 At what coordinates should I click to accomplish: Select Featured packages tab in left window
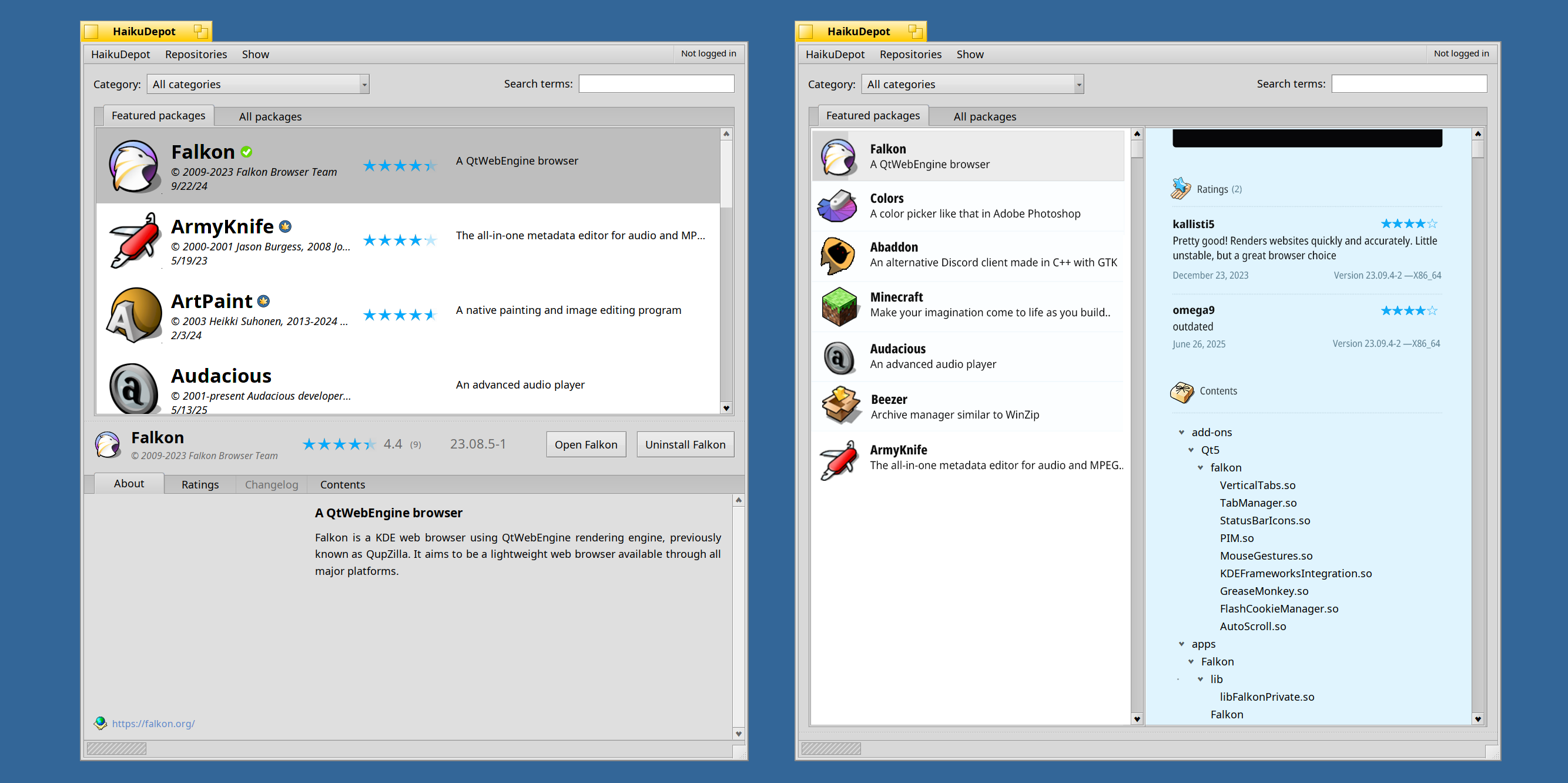tap(158, 115)
